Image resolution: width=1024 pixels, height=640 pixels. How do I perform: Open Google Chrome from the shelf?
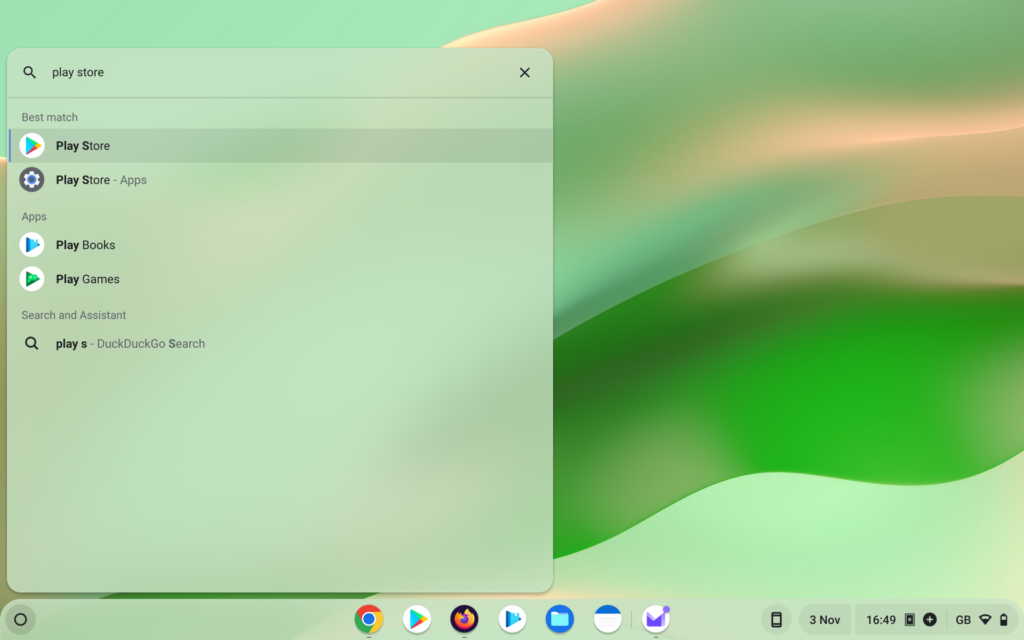pyautogui.click(x=369, y=619)
